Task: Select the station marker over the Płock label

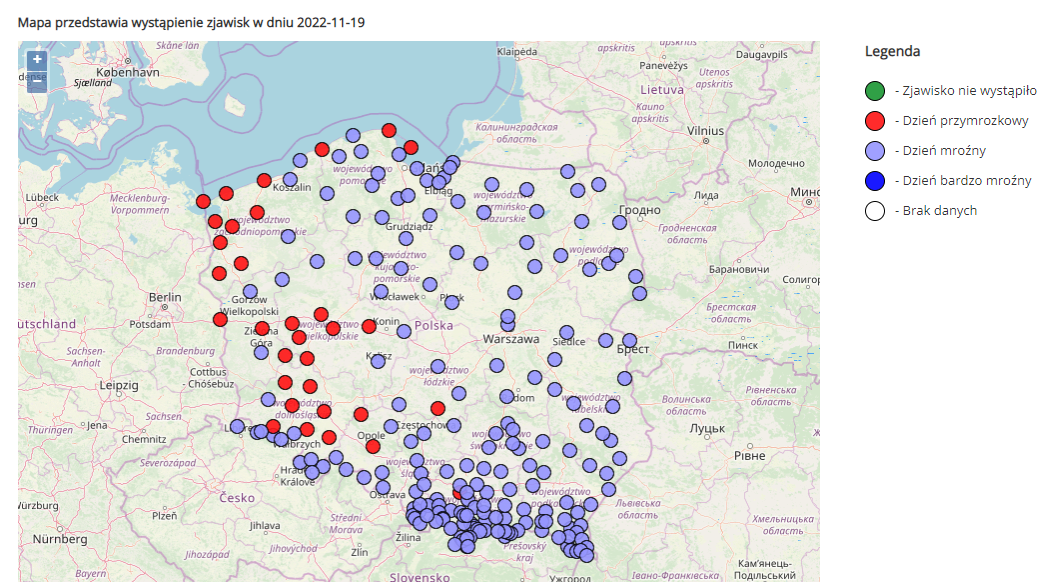Action: [x=450, y=299]
